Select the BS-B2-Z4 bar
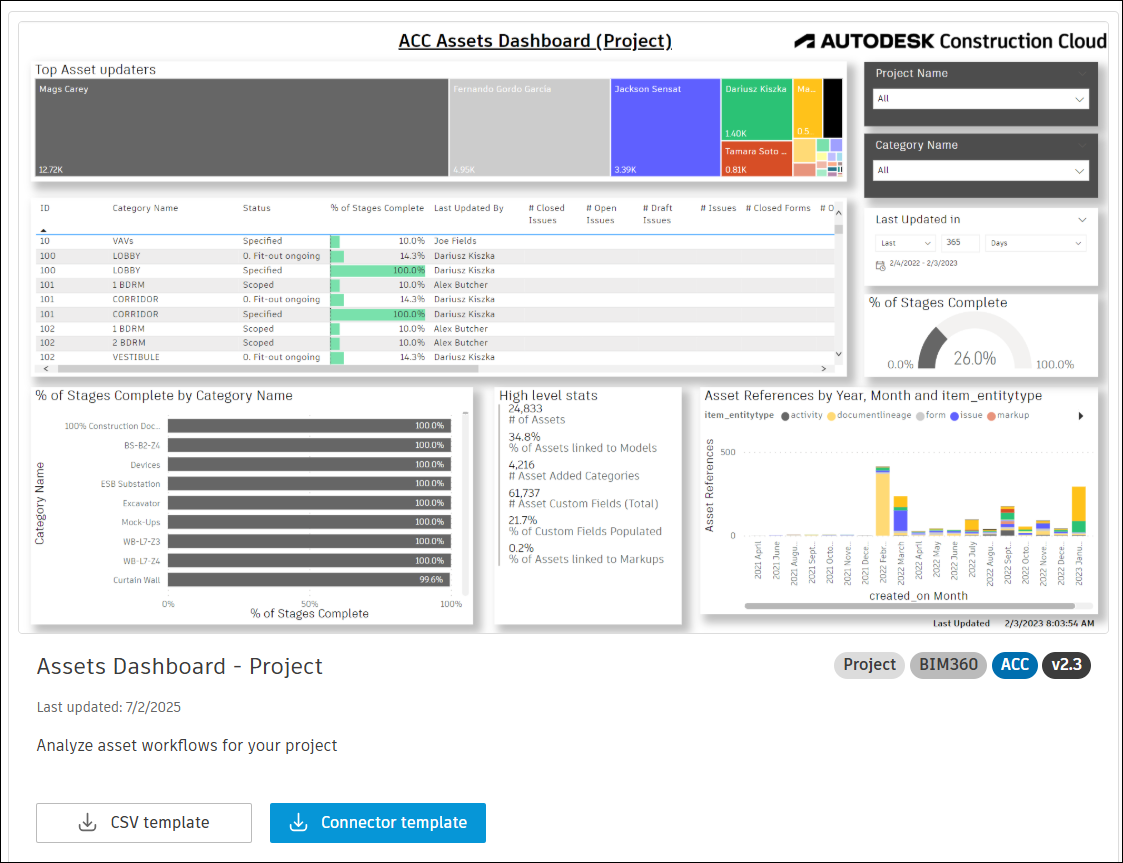This screenshot has height=863, width=1123. 309,445
